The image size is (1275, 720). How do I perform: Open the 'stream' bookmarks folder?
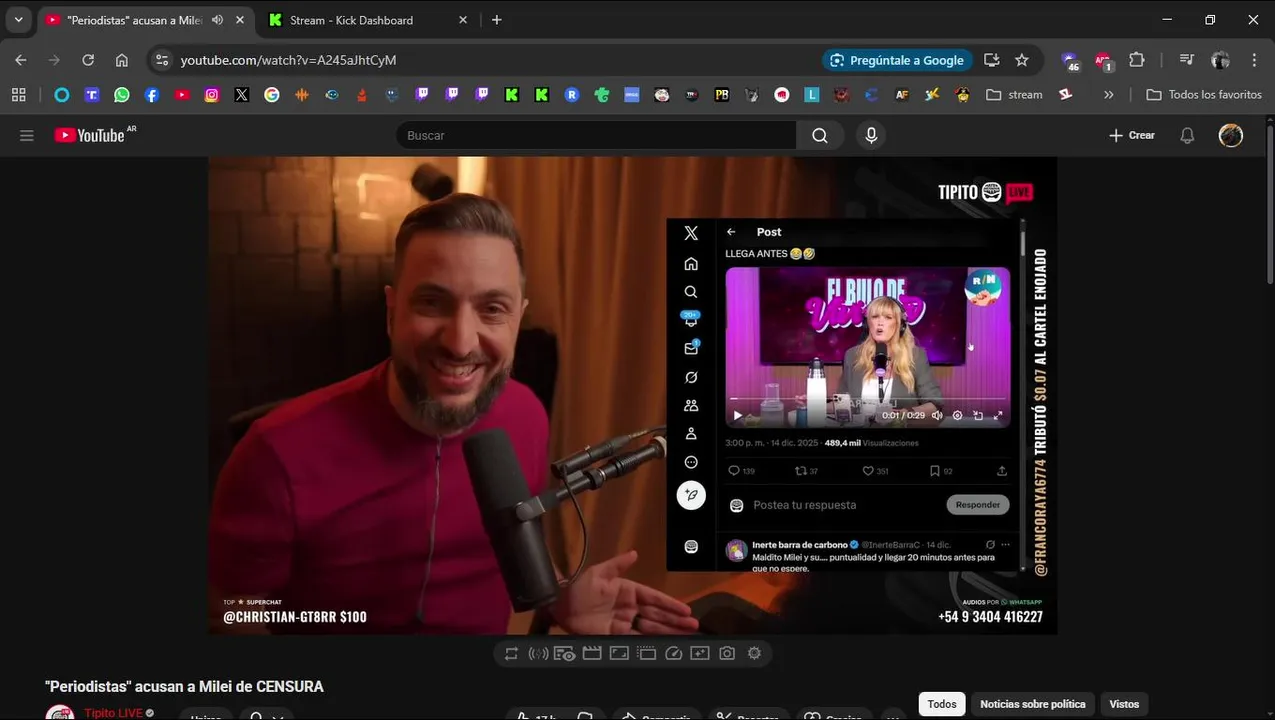click(1014, 95)
